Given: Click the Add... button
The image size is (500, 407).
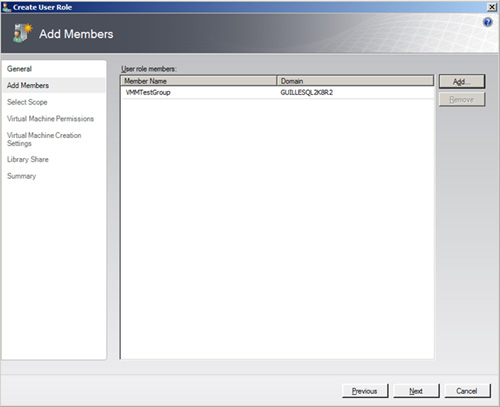Looking at the screenshot, I should (462, 82).
